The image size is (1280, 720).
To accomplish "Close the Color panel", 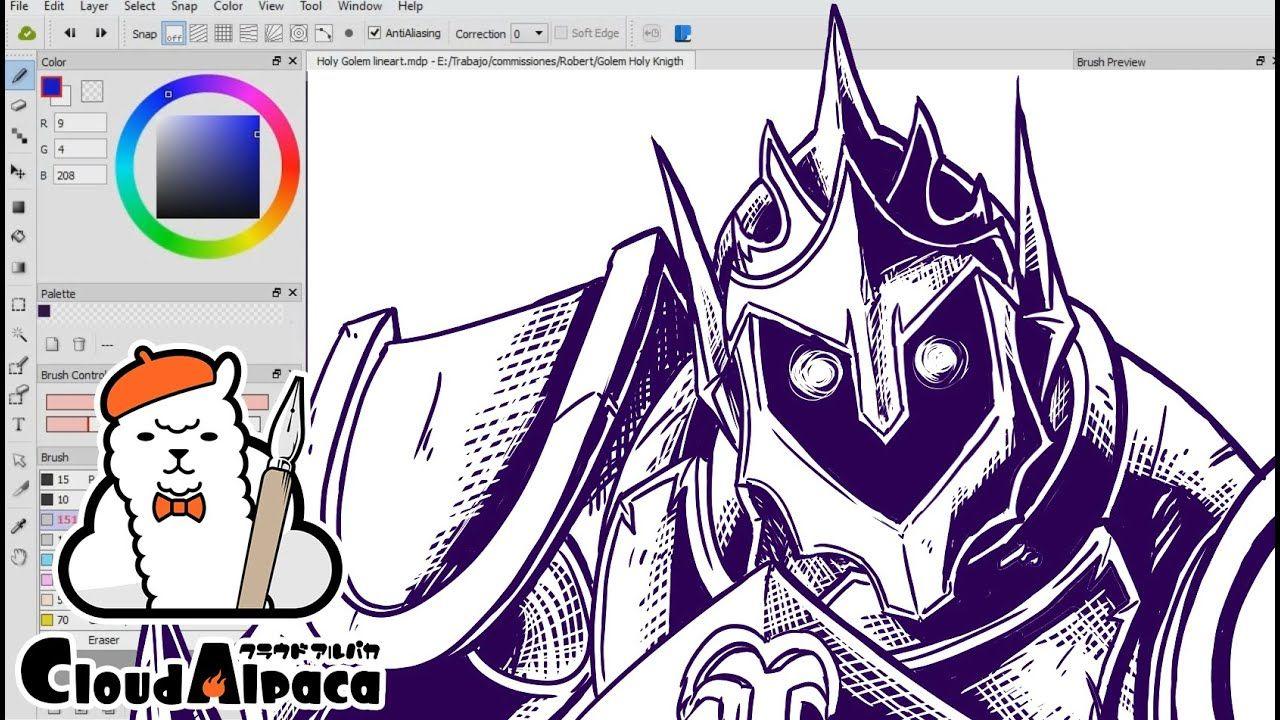I will (293, 61).
